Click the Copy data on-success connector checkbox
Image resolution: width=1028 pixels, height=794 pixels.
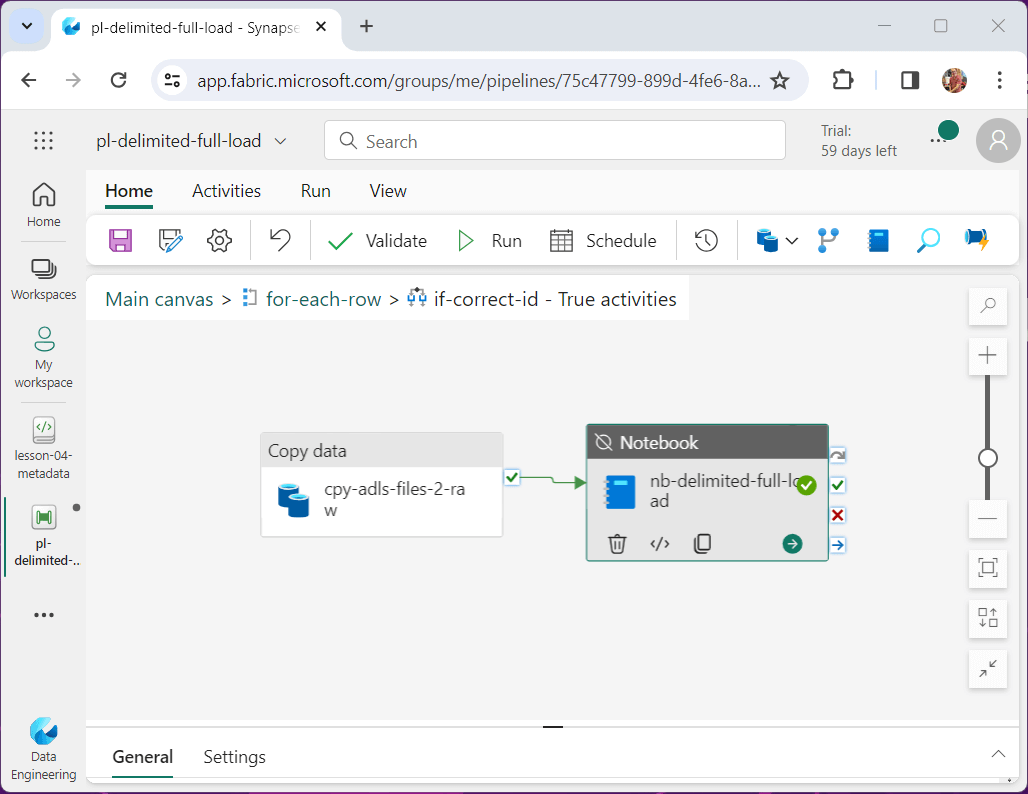(x=512, y=477)
